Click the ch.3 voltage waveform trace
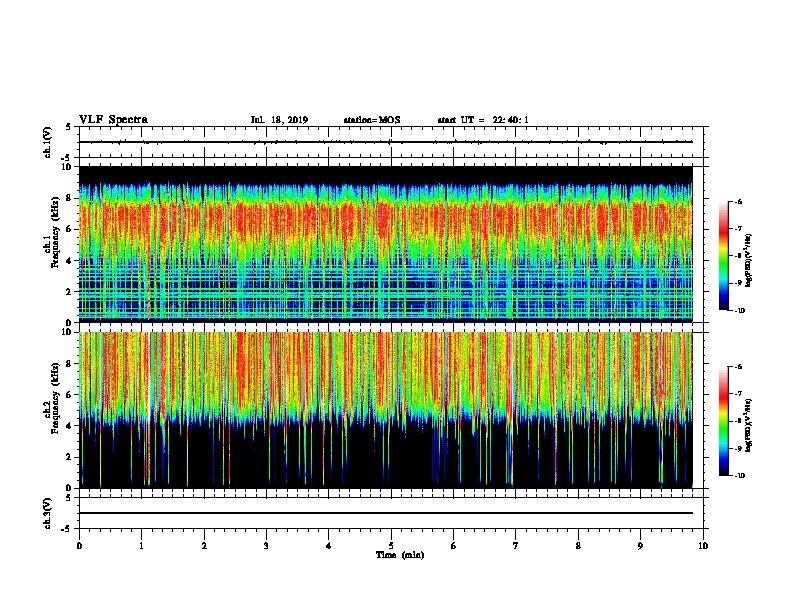This screenshot has width=792, height=612. point(386,513)
